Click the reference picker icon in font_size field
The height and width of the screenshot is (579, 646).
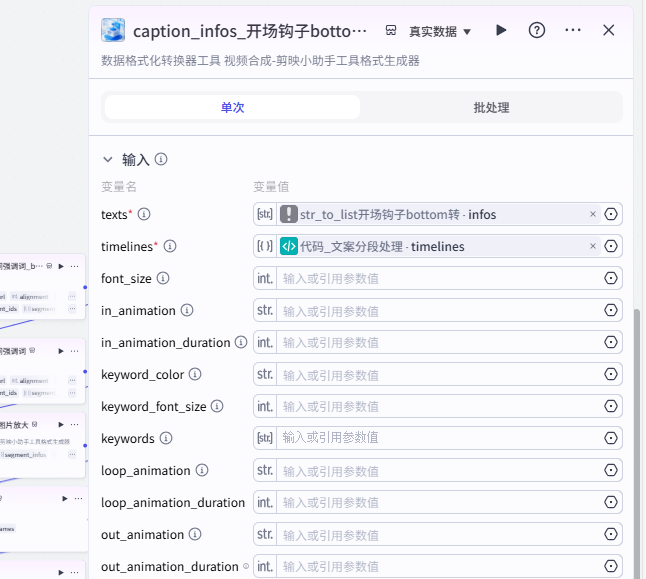click(x=611, y=278)
